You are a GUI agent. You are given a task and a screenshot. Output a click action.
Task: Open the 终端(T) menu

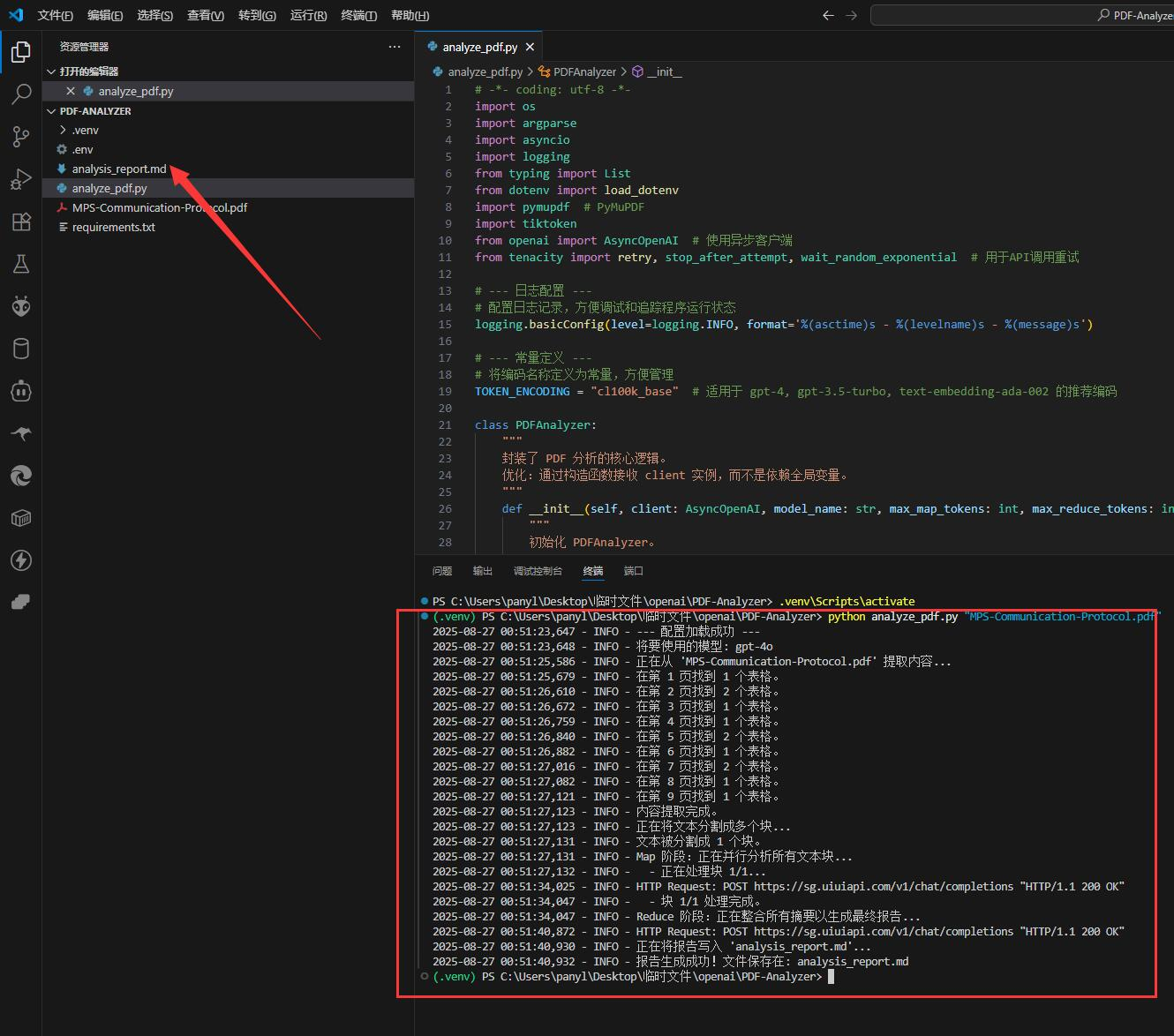coord(359,15)
